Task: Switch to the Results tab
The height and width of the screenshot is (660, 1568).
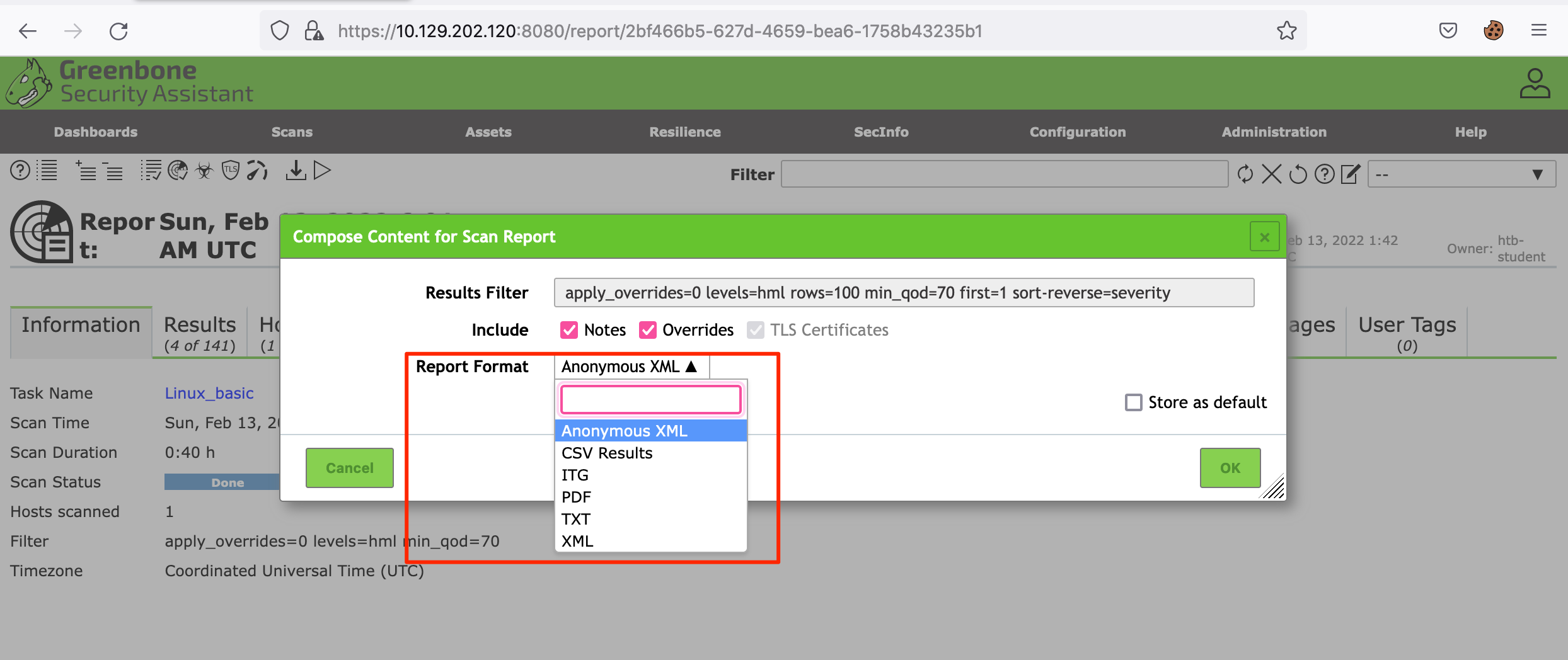Action: click(x=200, y=333)
